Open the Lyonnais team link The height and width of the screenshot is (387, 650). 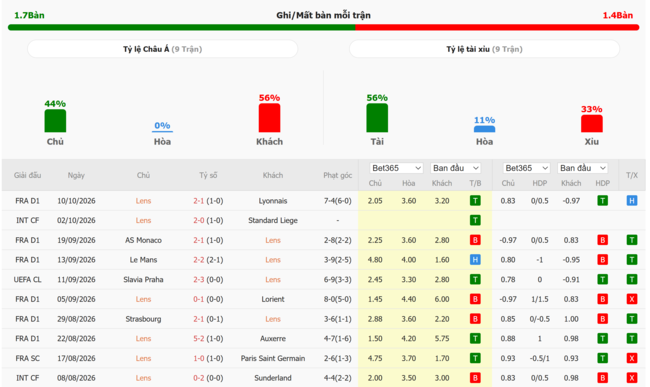[x=273, y=201]
